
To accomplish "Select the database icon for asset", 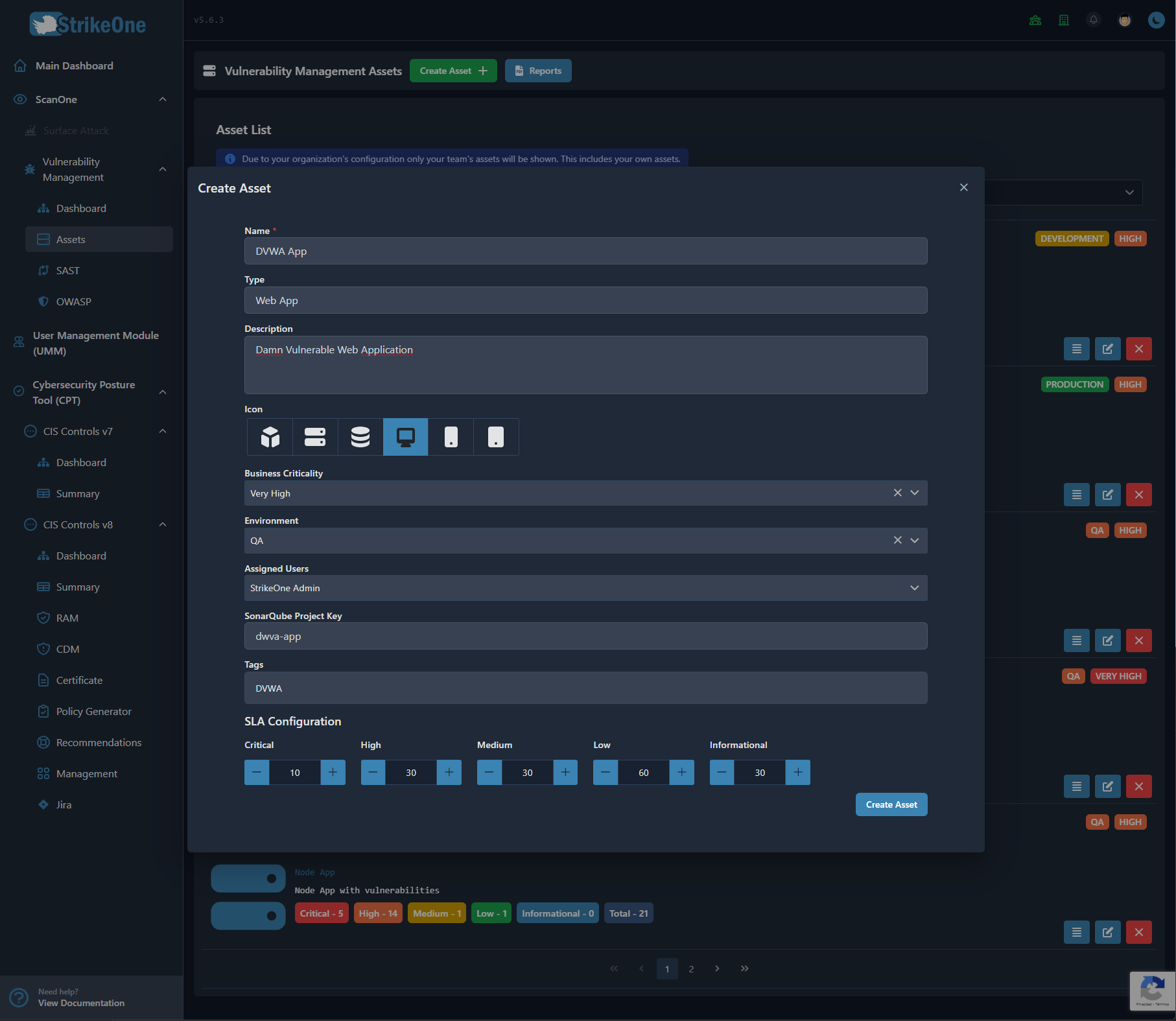I will pyautogui.click(x=360, y=437).
